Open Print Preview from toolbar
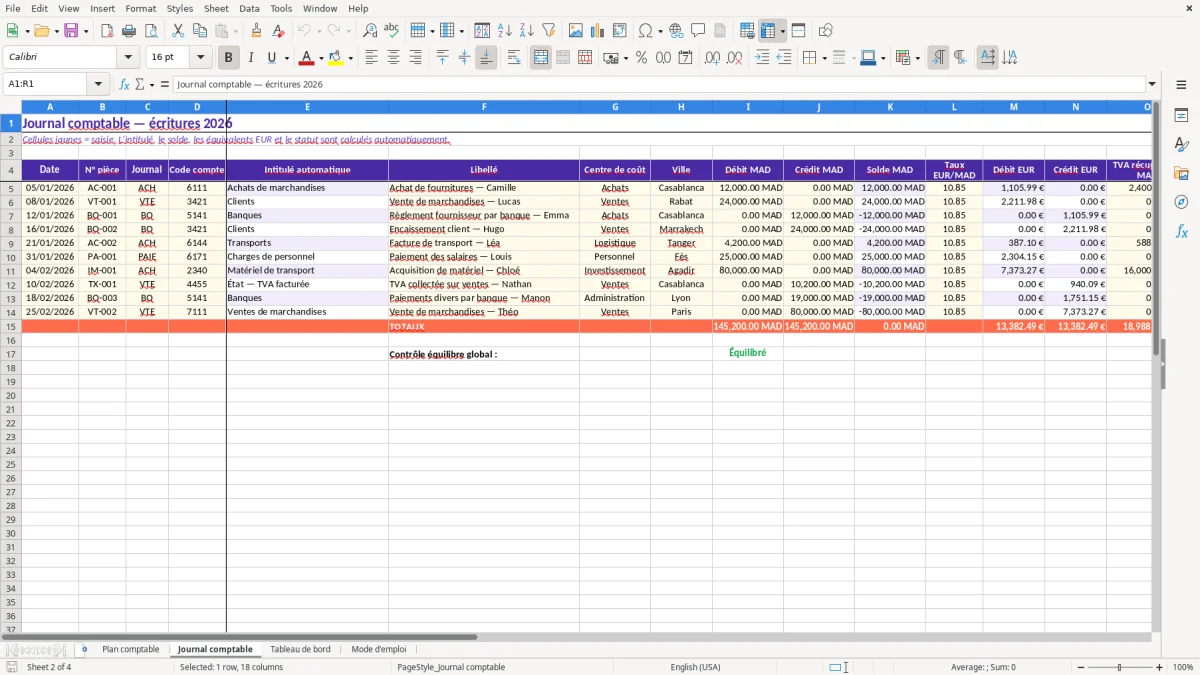 point(150,31)
